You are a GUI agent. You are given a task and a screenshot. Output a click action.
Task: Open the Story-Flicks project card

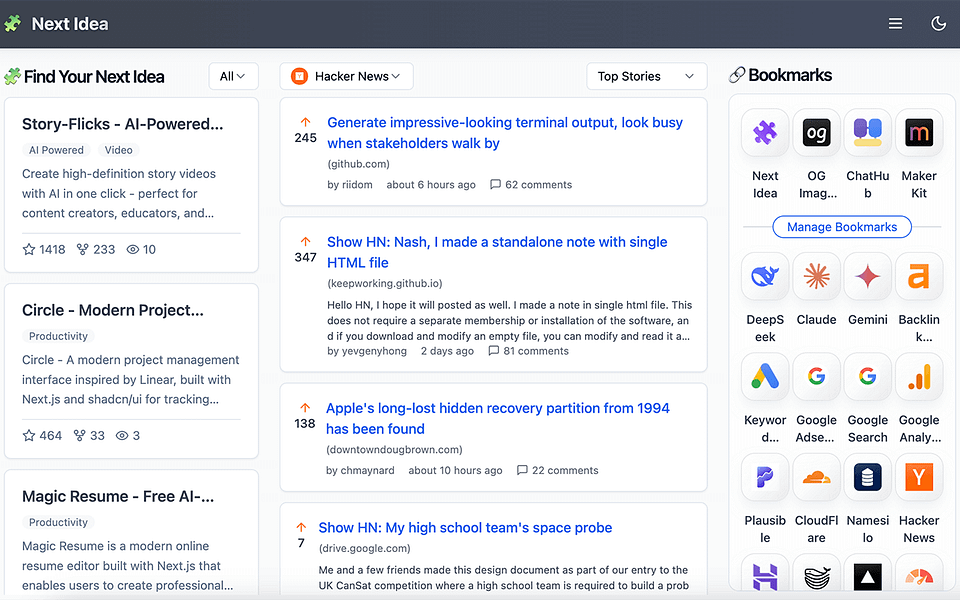point(131,185)
